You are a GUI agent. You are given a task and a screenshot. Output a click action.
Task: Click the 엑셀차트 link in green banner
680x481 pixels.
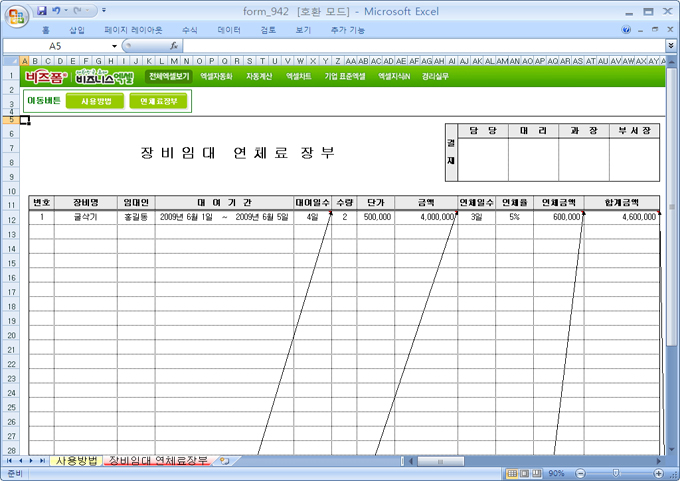[x=299, y=76]
